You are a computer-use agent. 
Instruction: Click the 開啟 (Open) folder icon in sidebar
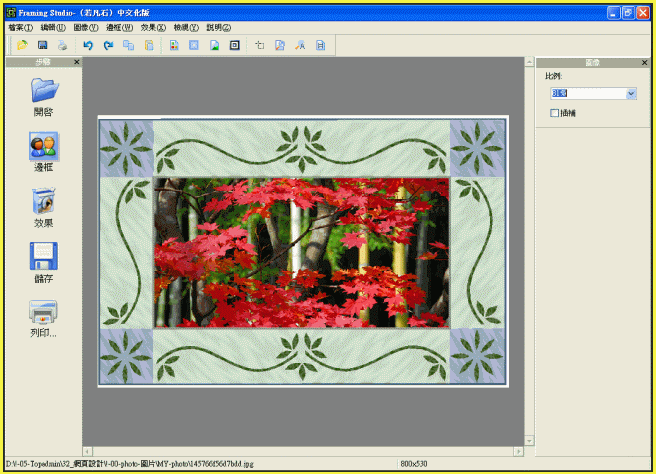click(44, 90)
